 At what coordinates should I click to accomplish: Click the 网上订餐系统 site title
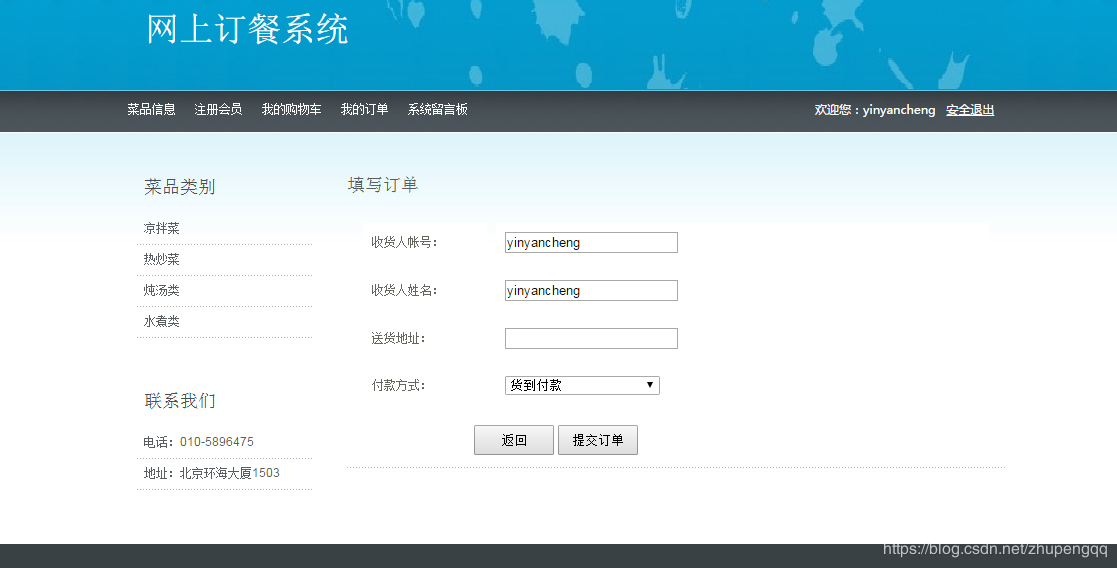(x=247, y=30)
